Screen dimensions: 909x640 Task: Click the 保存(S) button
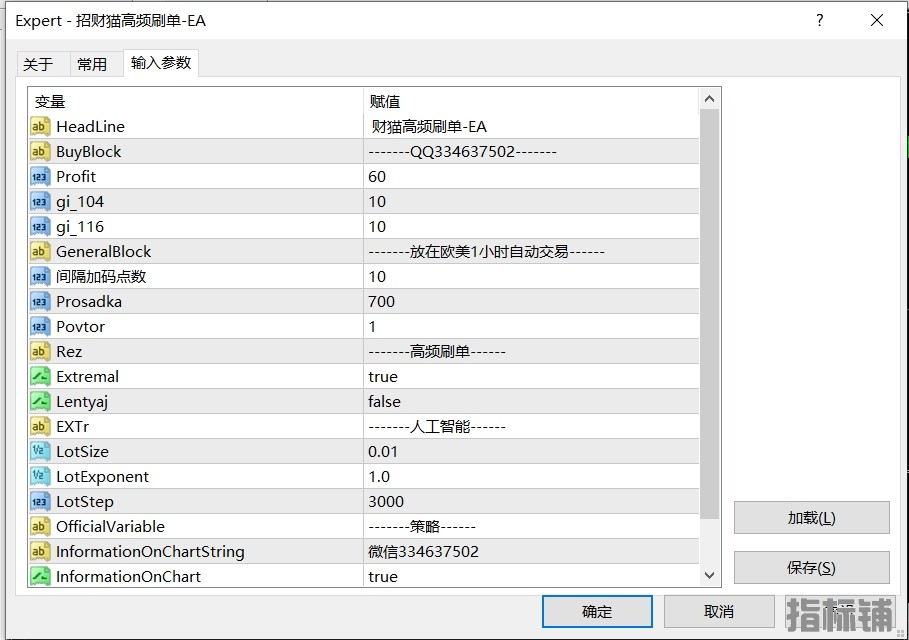[811, 567]
